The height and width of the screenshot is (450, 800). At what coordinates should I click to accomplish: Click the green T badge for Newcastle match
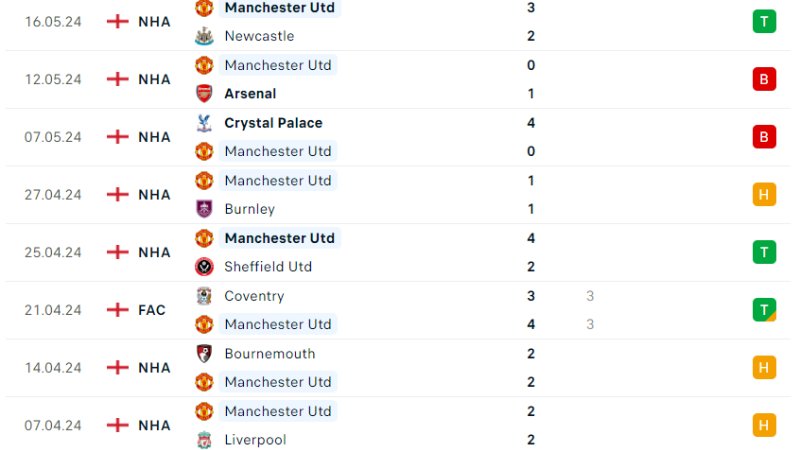764,21
